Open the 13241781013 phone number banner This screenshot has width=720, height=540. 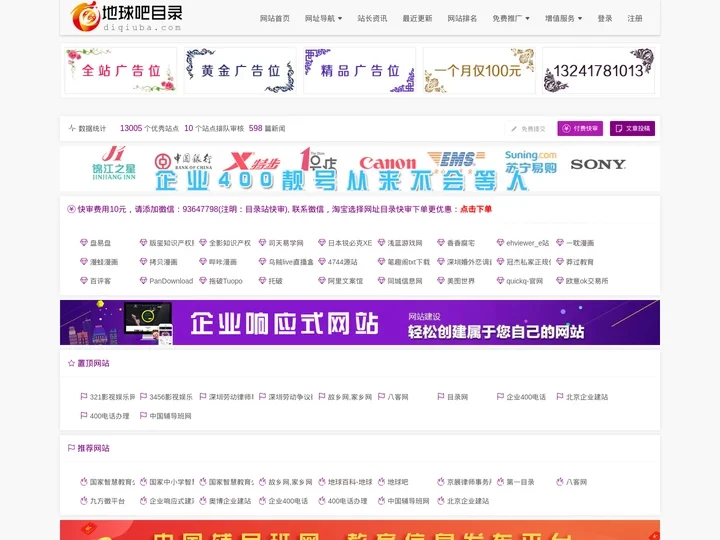point(598,70)
